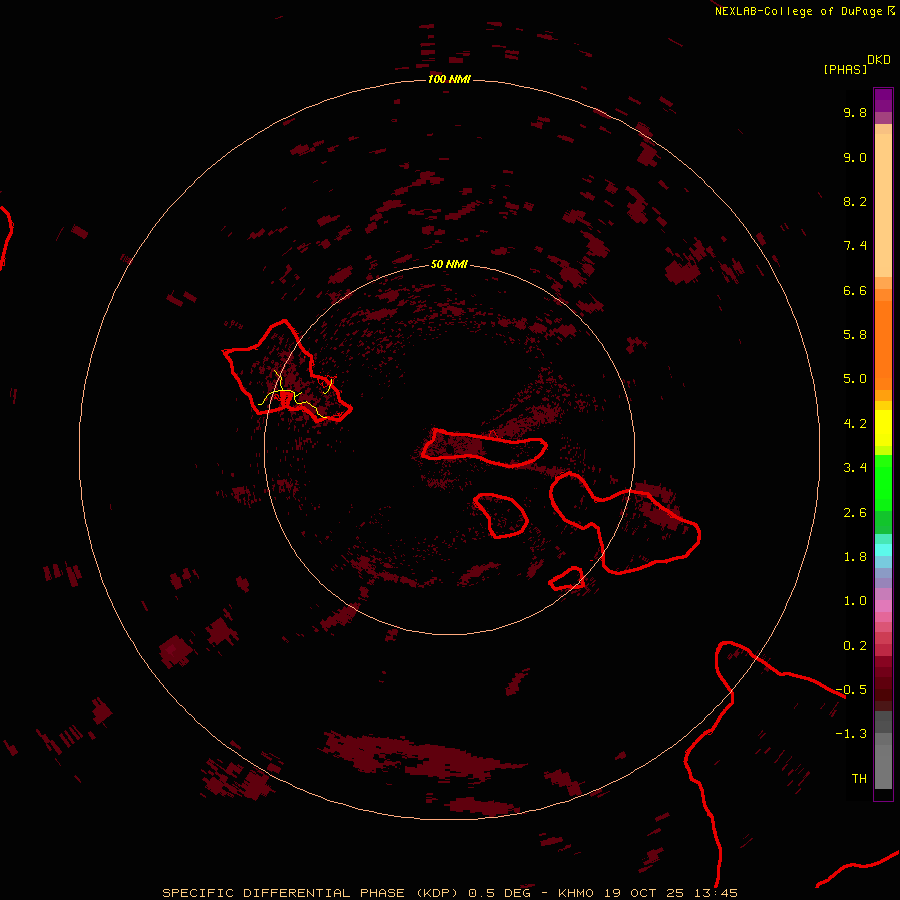900x900 pixels.
Task: Click the [PHAS] units label
Action: coord(845,69)
